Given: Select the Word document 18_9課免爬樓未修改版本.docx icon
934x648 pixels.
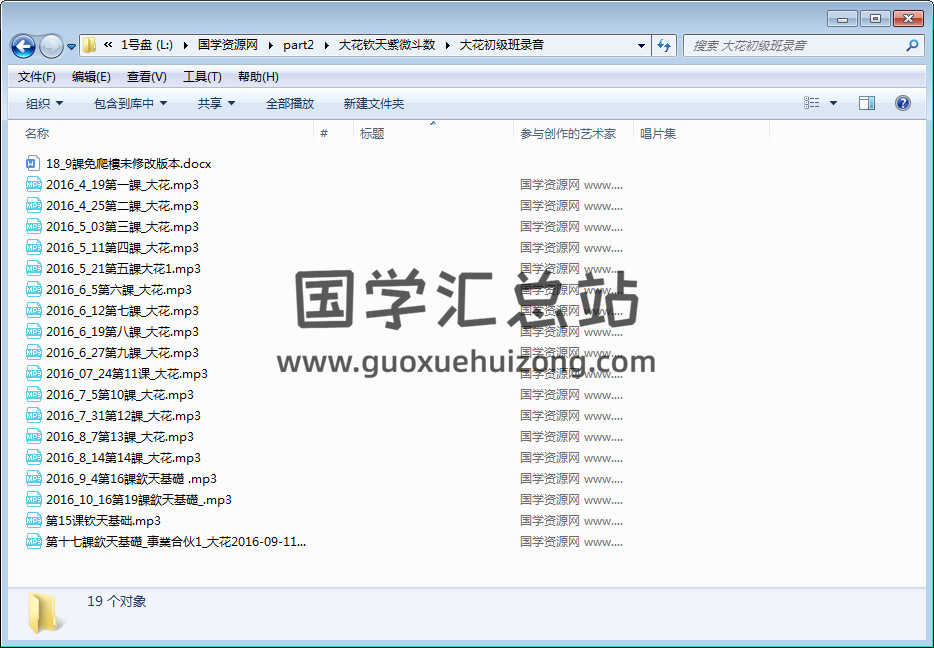Looking at the screenshot, I should tap(33, 163).
